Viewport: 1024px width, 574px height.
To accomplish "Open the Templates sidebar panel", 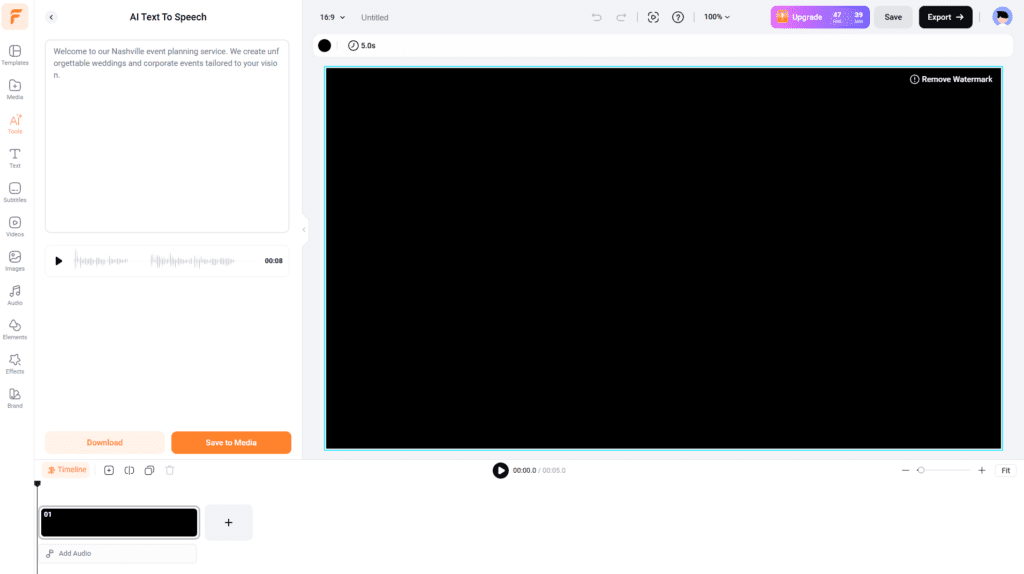I will [15, 55].
